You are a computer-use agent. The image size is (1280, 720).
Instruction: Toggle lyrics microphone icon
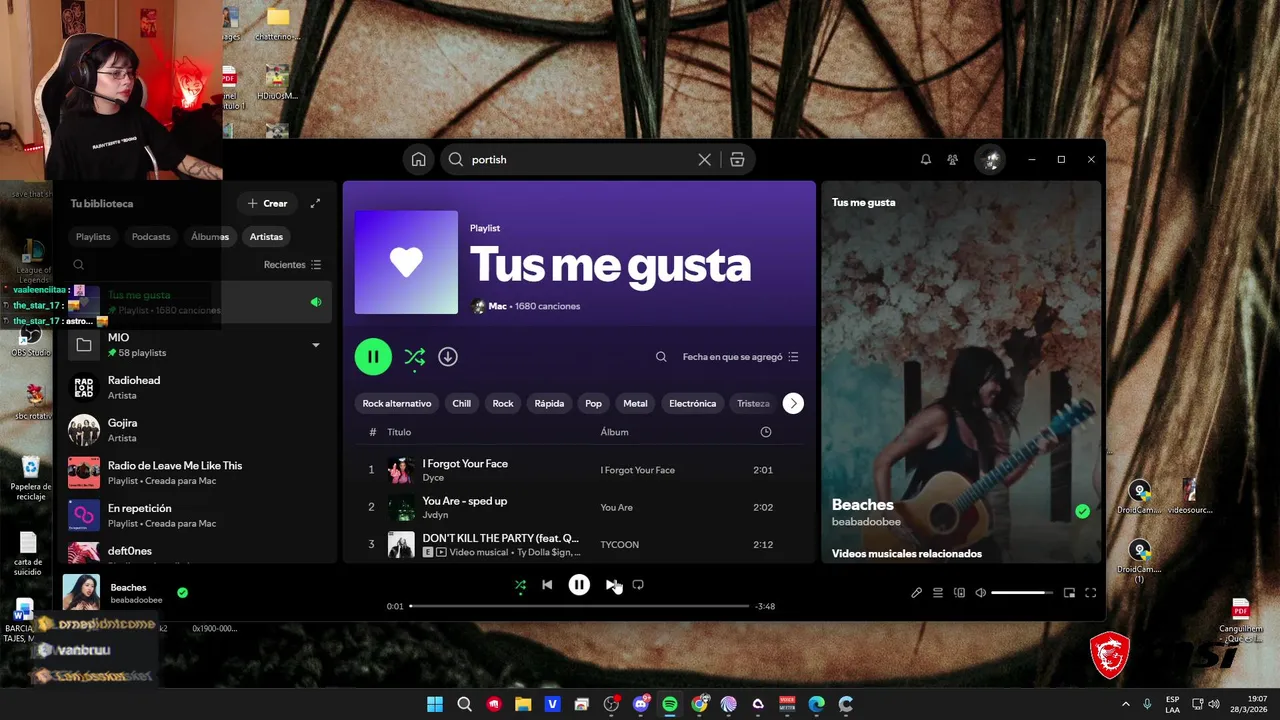(x=916, y=593)
